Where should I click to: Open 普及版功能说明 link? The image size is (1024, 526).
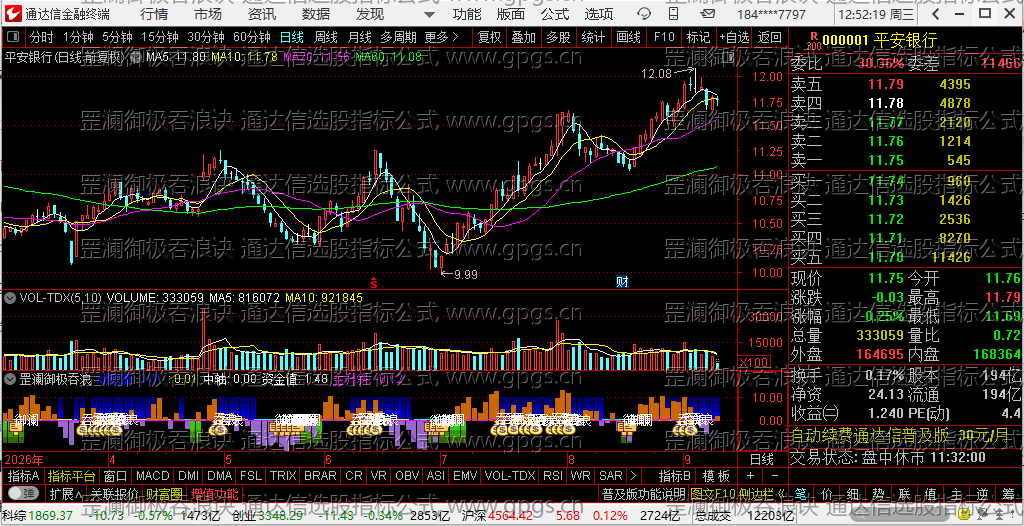pyautogui.click(x=643, y=493)
